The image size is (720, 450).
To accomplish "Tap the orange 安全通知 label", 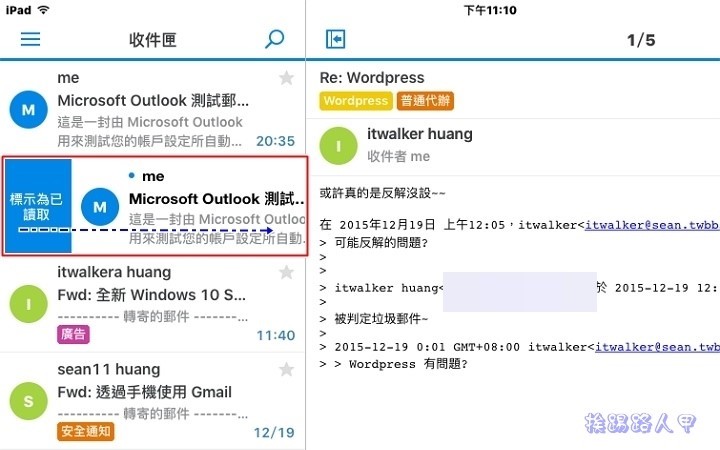I will [86, 431].
